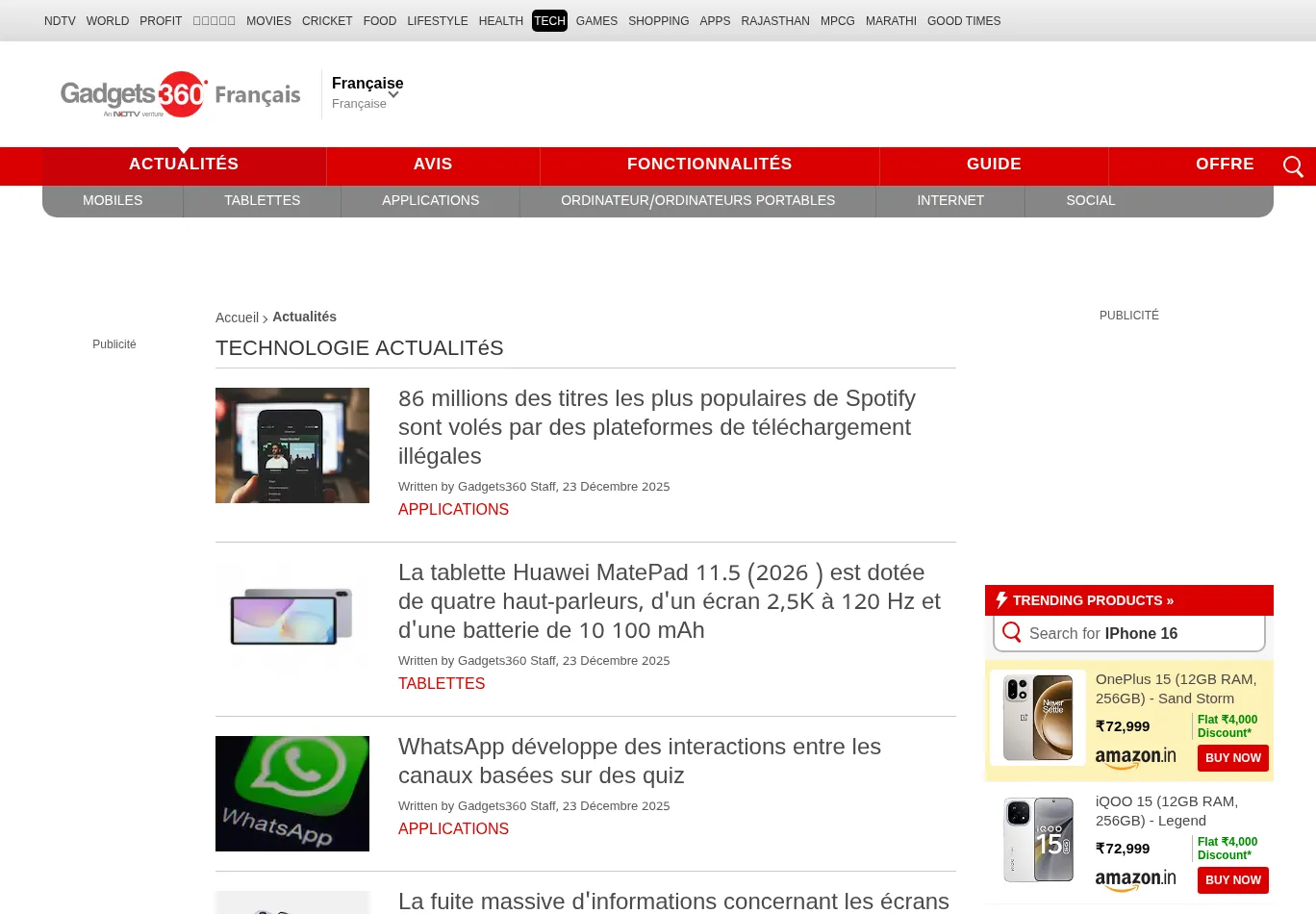The height and width of the screenshot is (914, 1316).
Task: Select the AVIS navigation tab
Action: [433, 165]
